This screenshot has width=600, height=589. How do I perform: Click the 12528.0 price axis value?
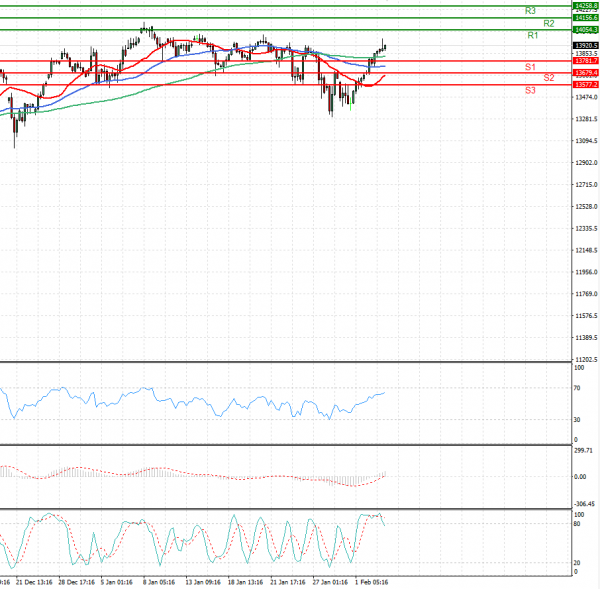point(586,207)
